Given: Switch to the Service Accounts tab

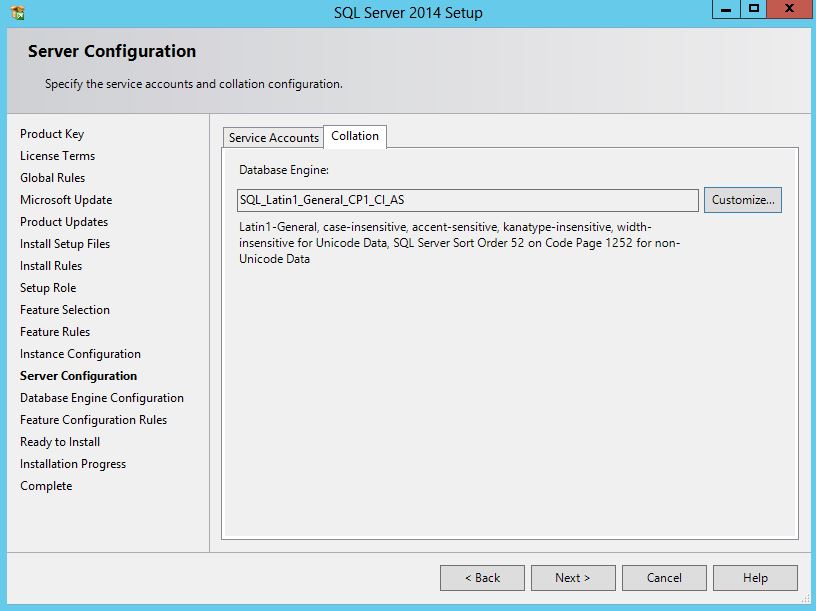Looking at the screenshot, I should pyautogui.click(x=273, y=138).
